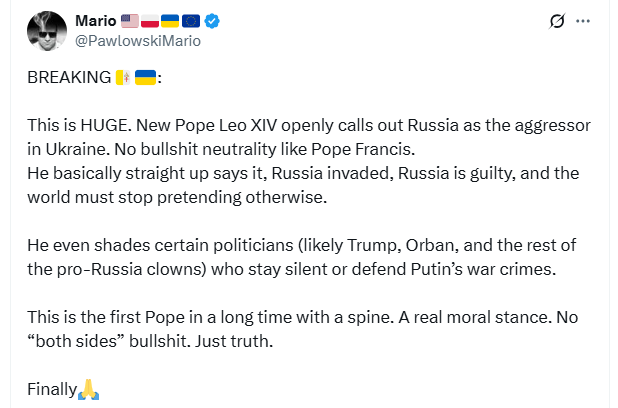Open Mario's profile avatar photo
The image size is (618, 408).
pos(47,31)
